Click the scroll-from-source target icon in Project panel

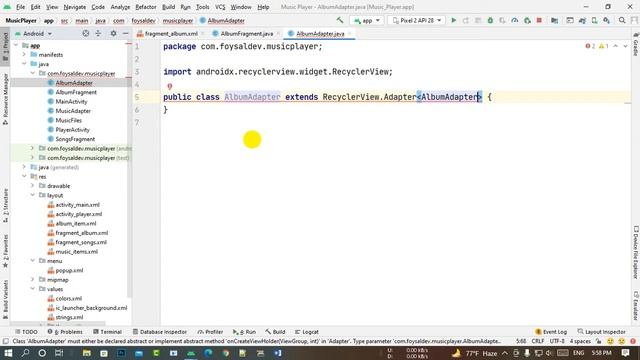point(86,33)
